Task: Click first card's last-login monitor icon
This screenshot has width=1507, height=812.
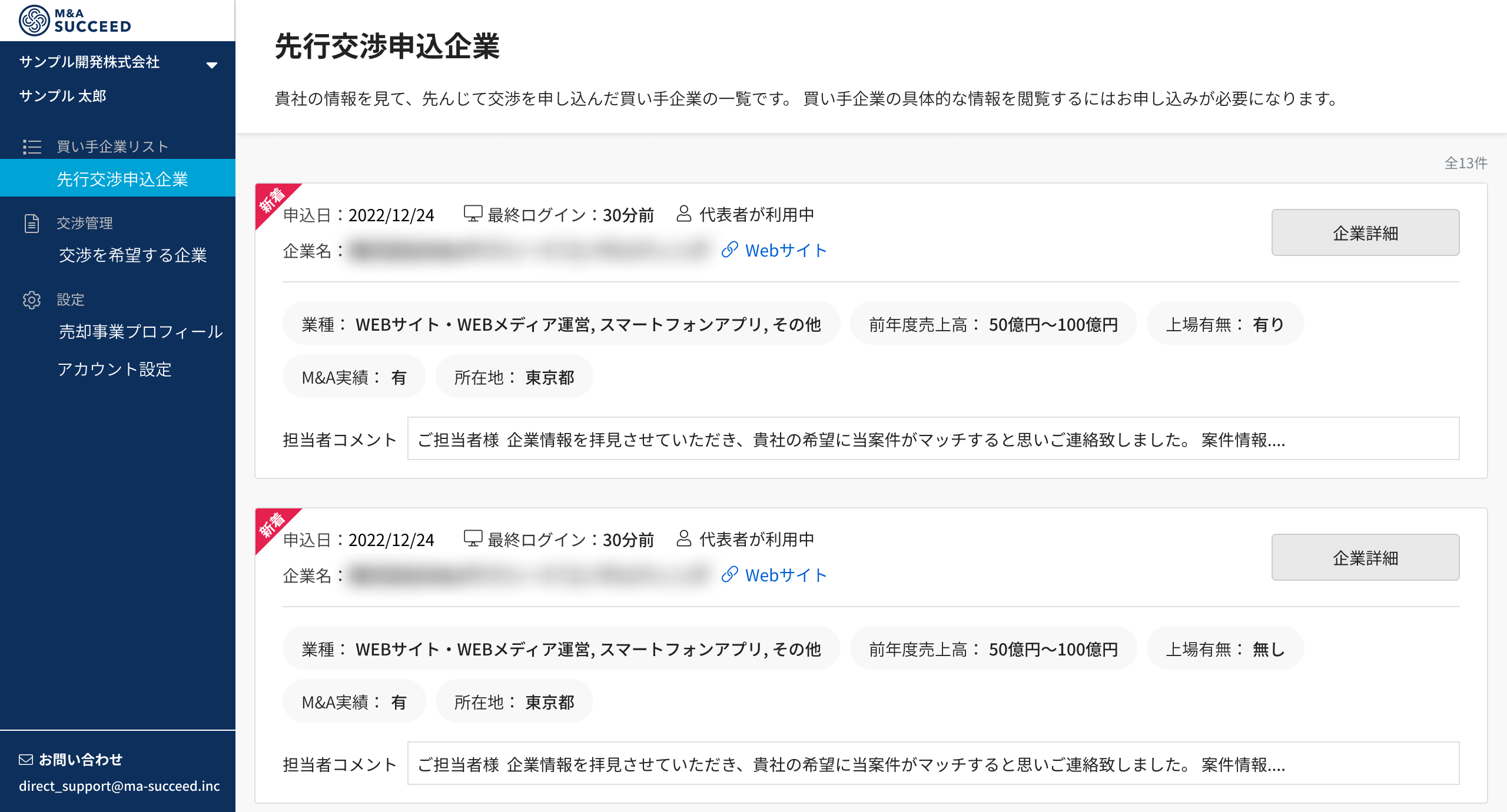Action: (x=473, y=214)
